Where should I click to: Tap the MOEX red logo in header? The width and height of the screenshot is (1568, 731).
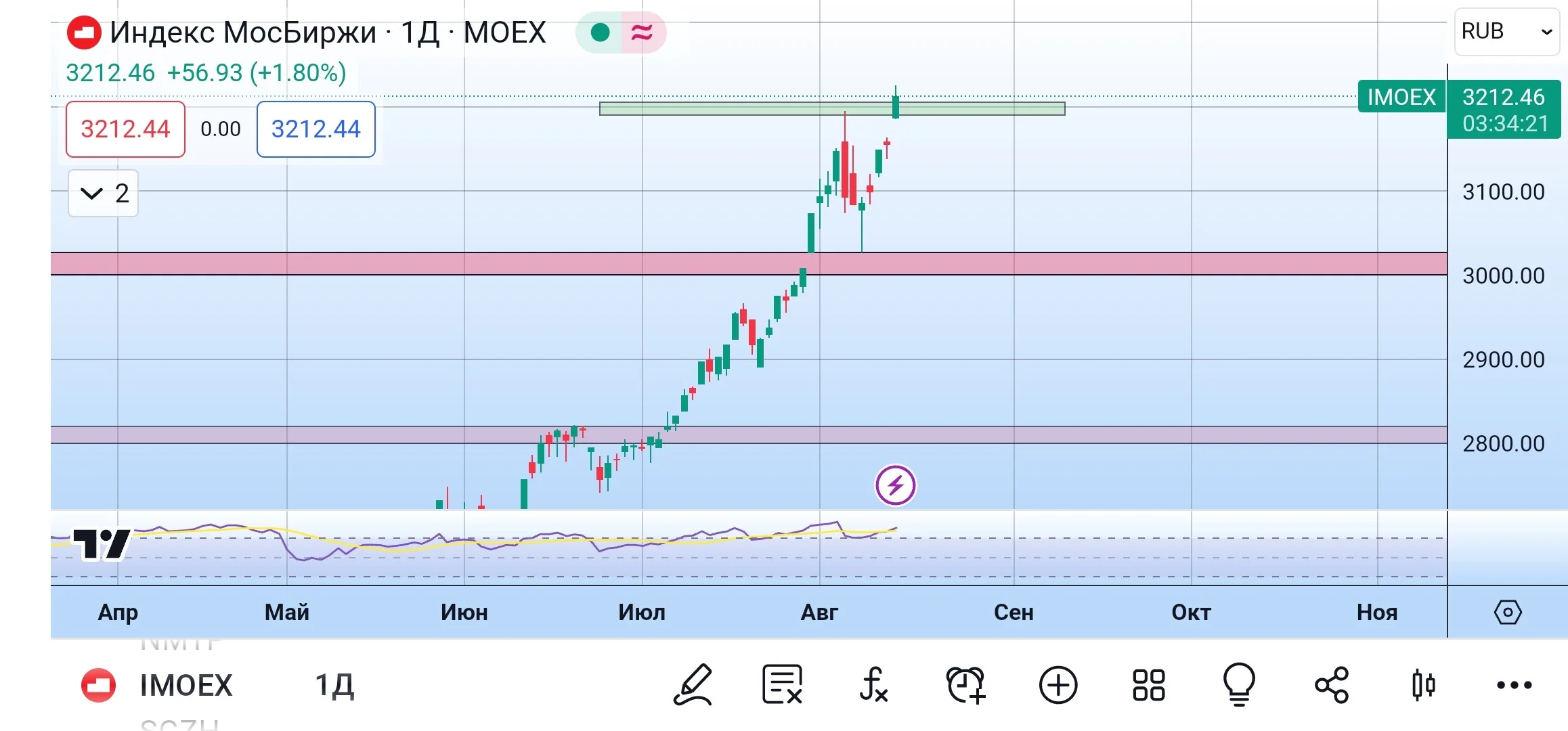(84, 32)
